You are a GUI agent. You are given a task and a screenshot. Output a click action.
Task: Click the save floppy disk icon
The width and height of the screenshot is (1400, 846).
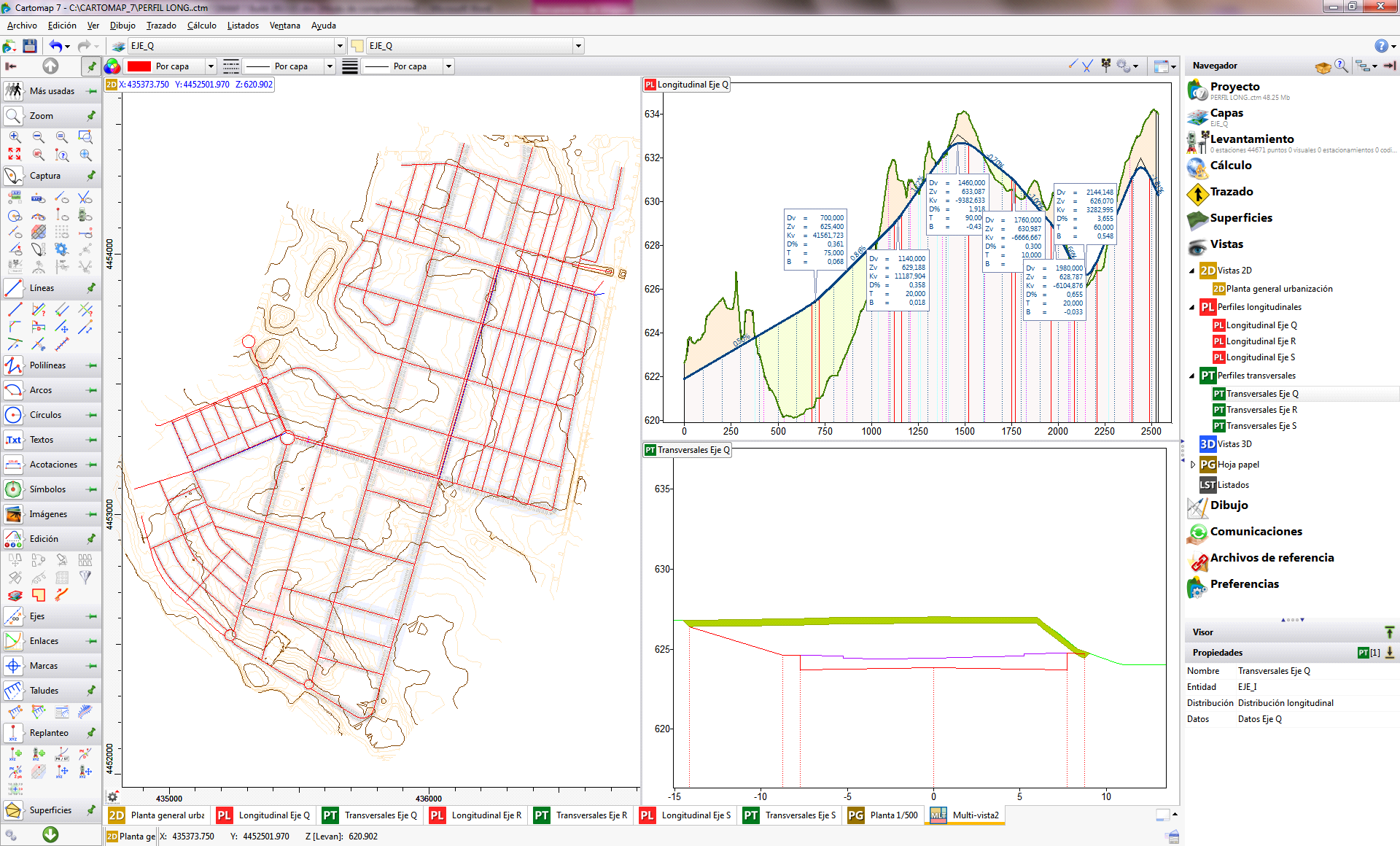(30, 46)
